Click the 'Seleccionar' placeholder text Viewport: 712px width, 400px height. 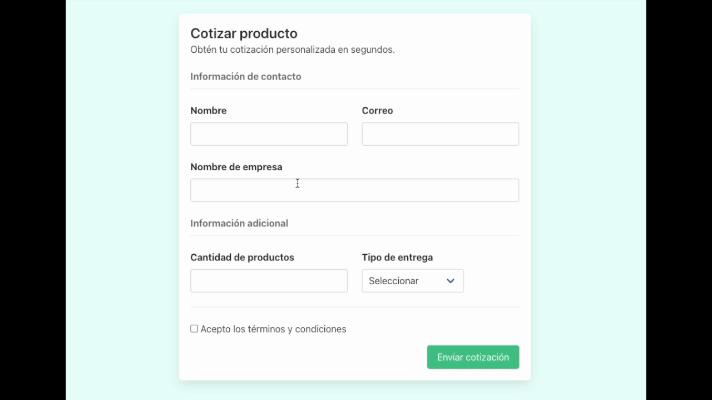click(x=393, y=281)
